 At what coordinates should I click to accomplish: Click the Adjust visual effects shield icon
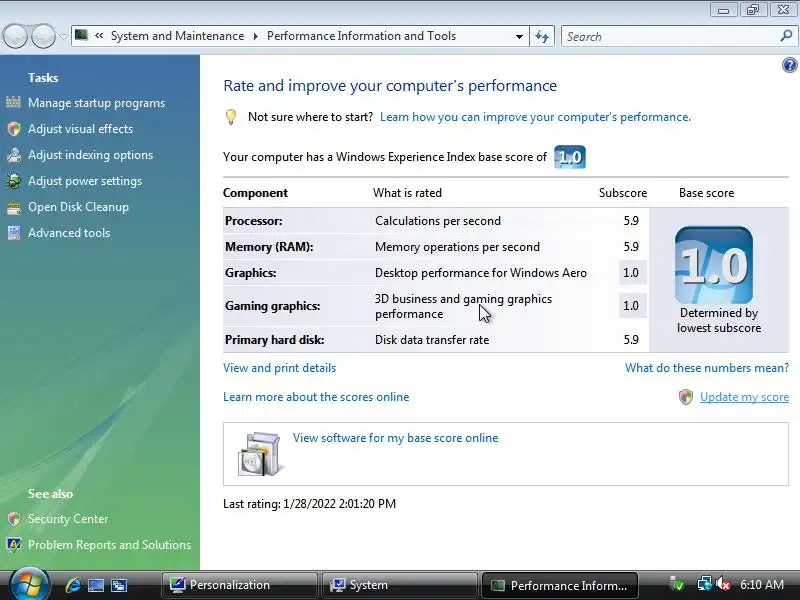14,129
